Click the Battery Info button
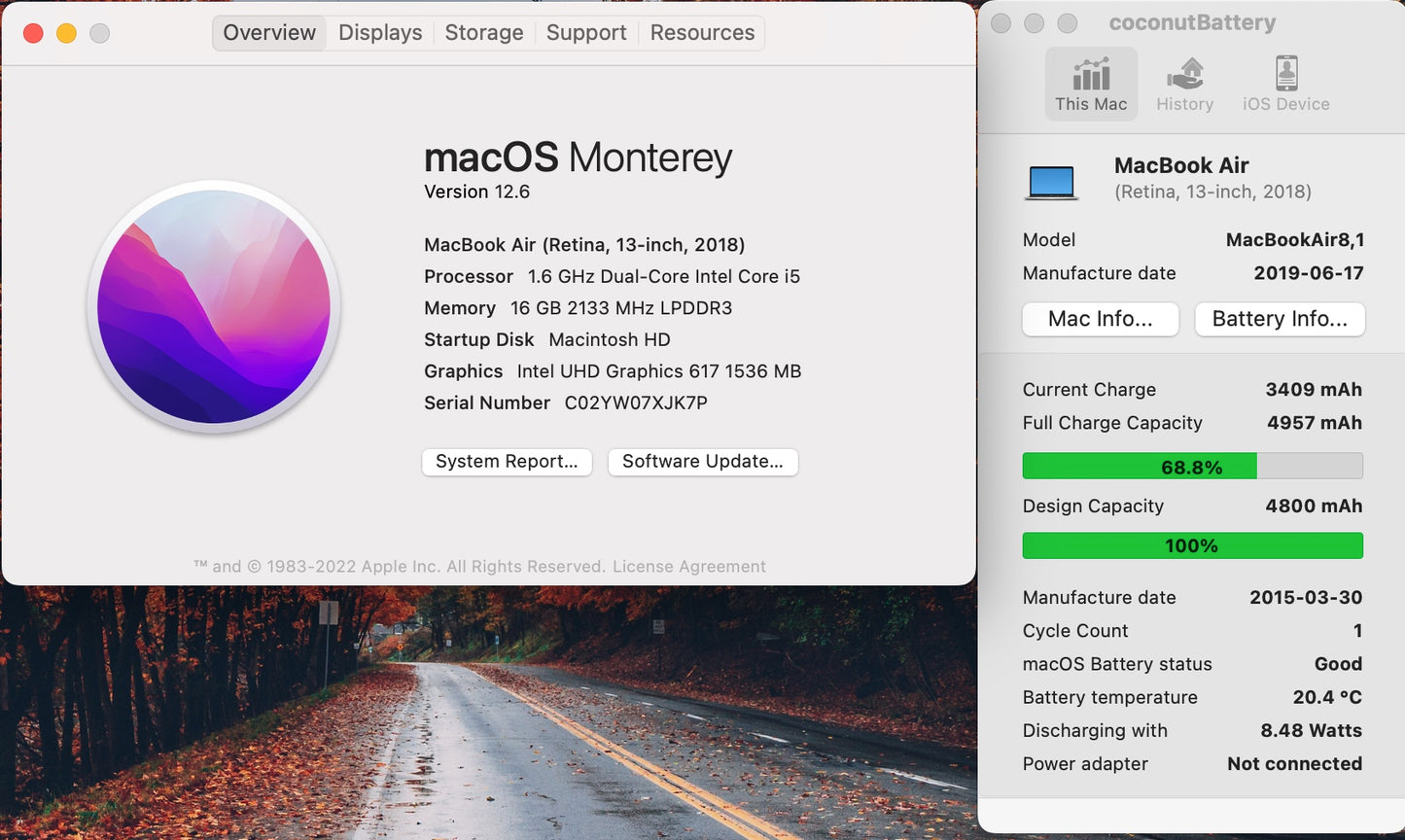The height and width of the screenshot is (840, 1405). click(1280, 319)
